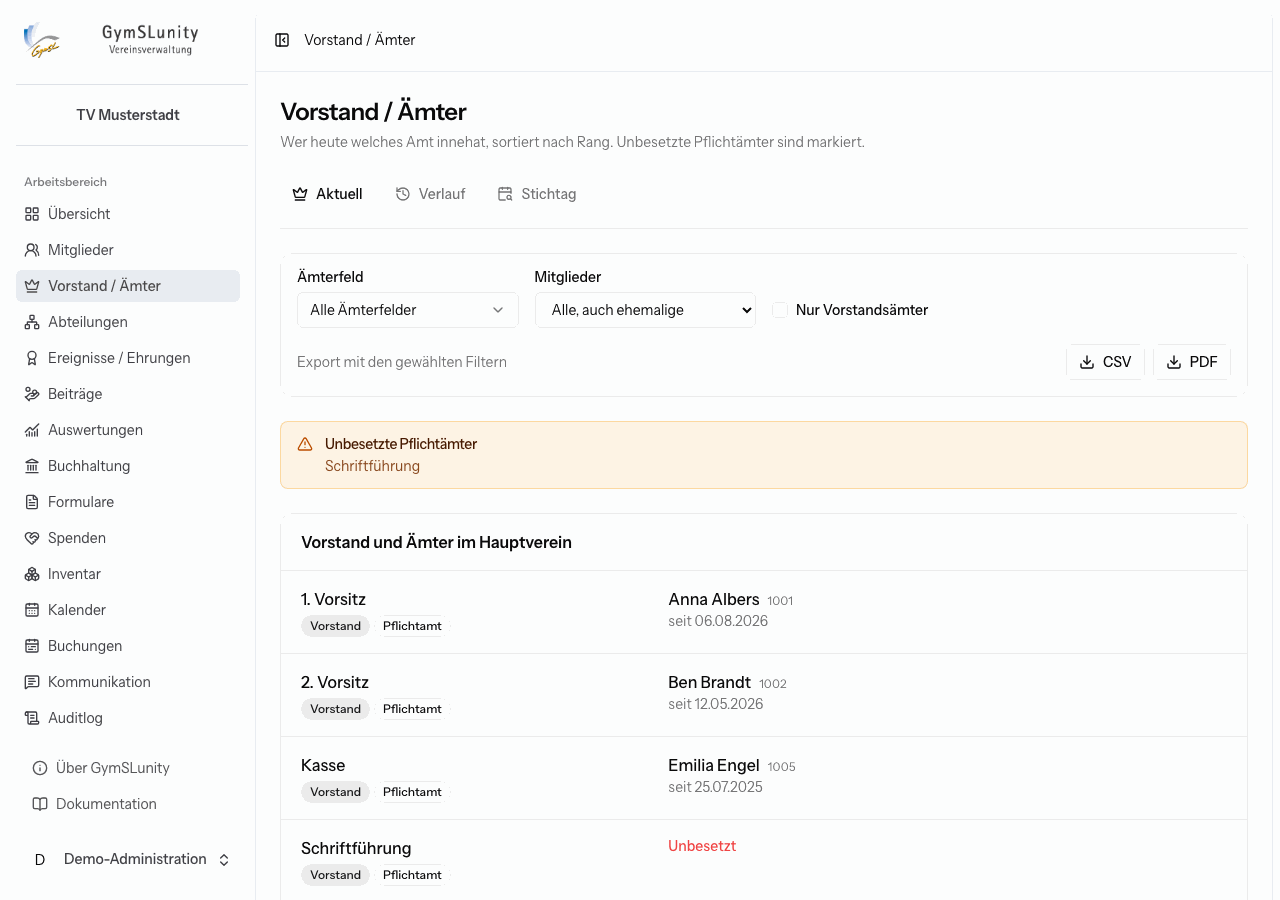
Task: Click the Ben Brandt member name
Action: point(709,683)
